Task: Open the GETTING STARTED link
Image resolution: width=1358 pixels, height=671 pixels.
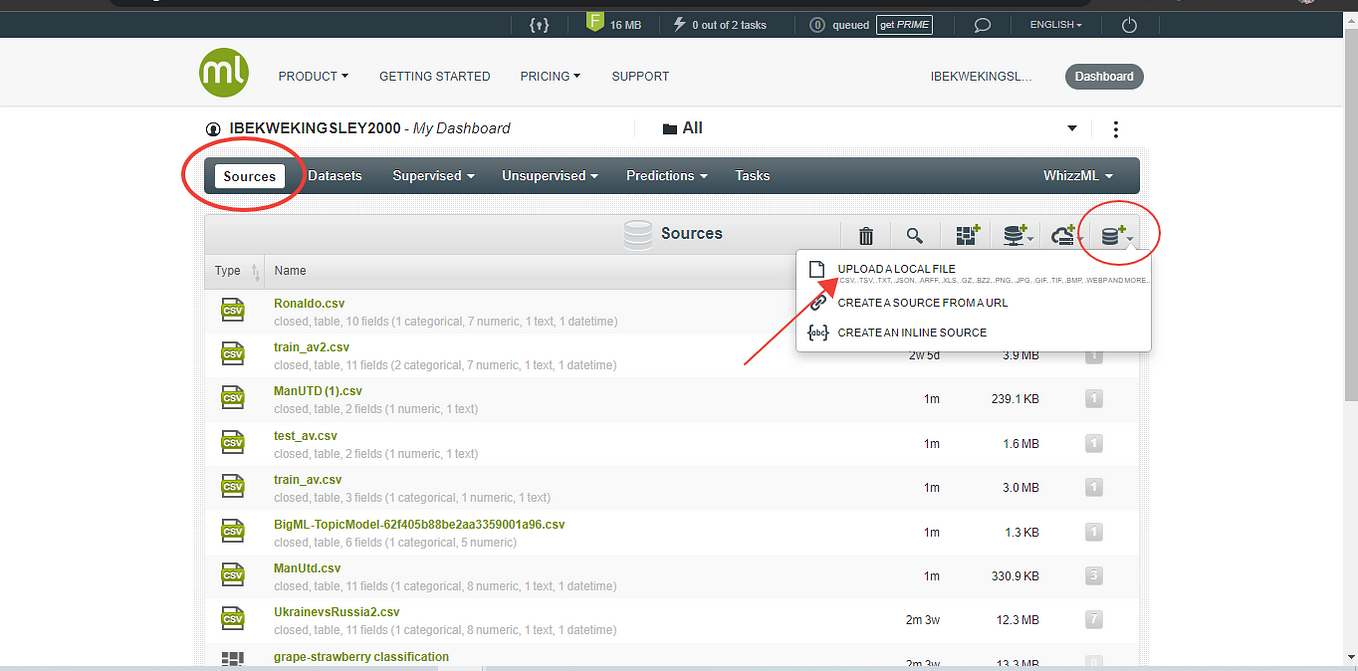Action: pyautogui.click(x=435, y=76)
